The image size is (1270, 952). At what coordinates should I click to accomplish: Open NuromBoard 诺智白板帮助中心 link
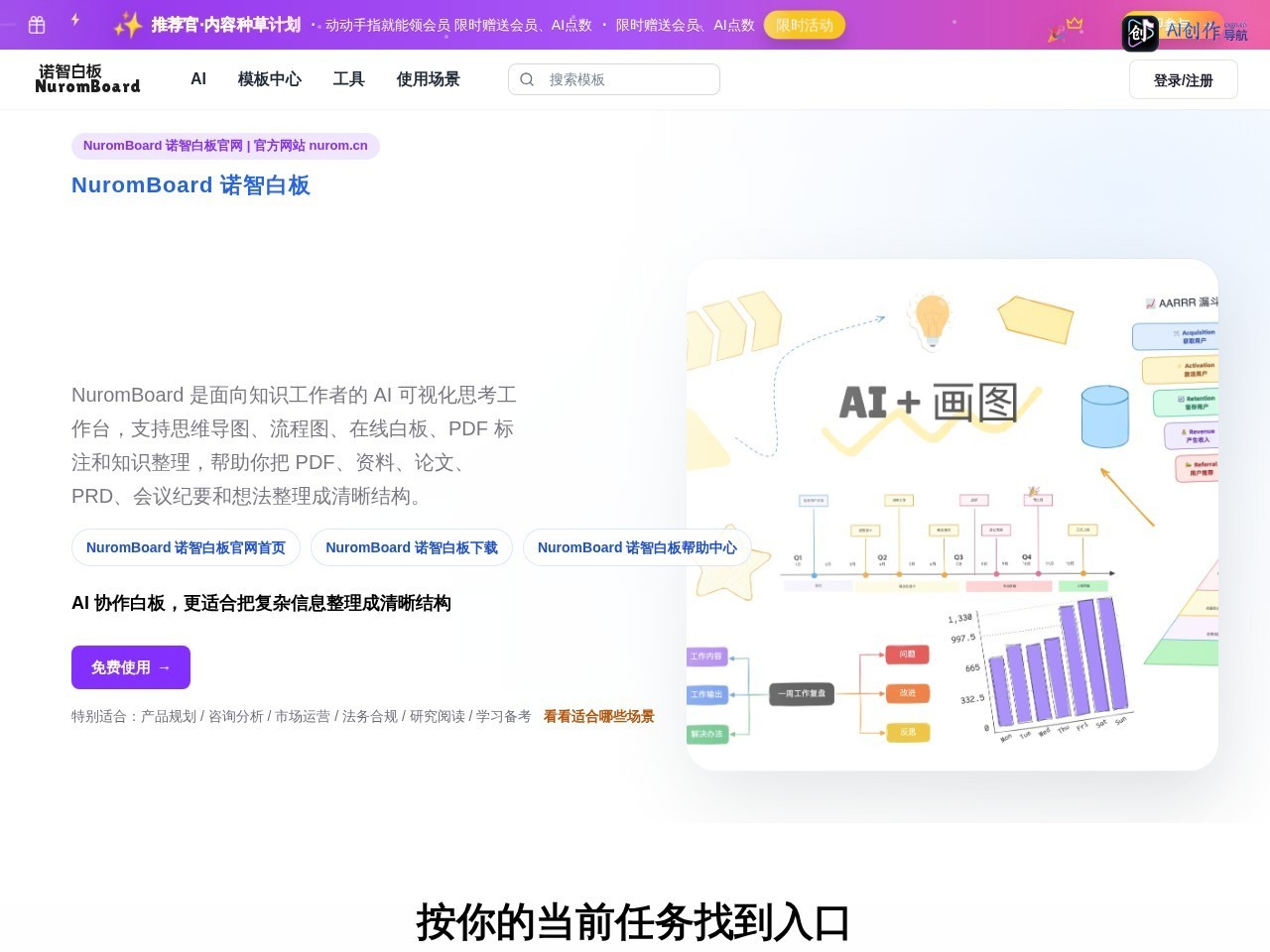point(637,547)
